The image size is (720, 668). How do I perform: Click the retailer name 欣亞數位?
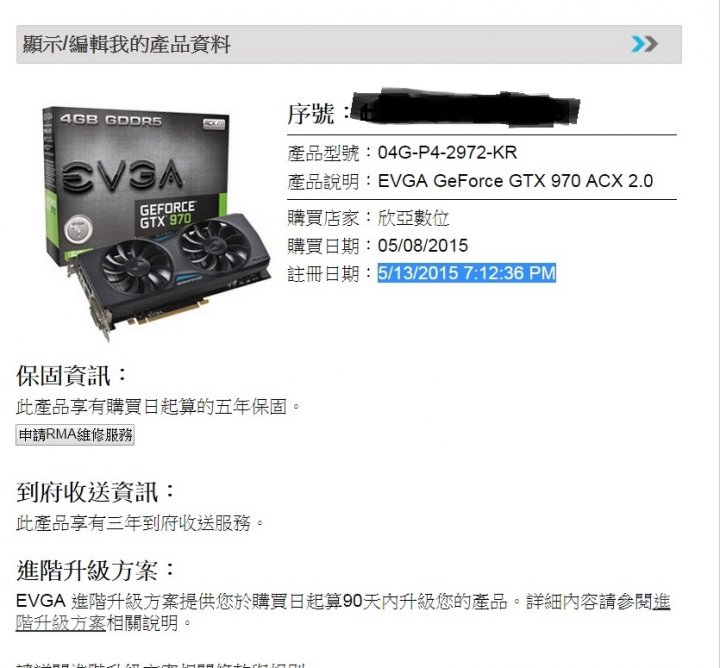pyautogui.click(x=413, y=218)
